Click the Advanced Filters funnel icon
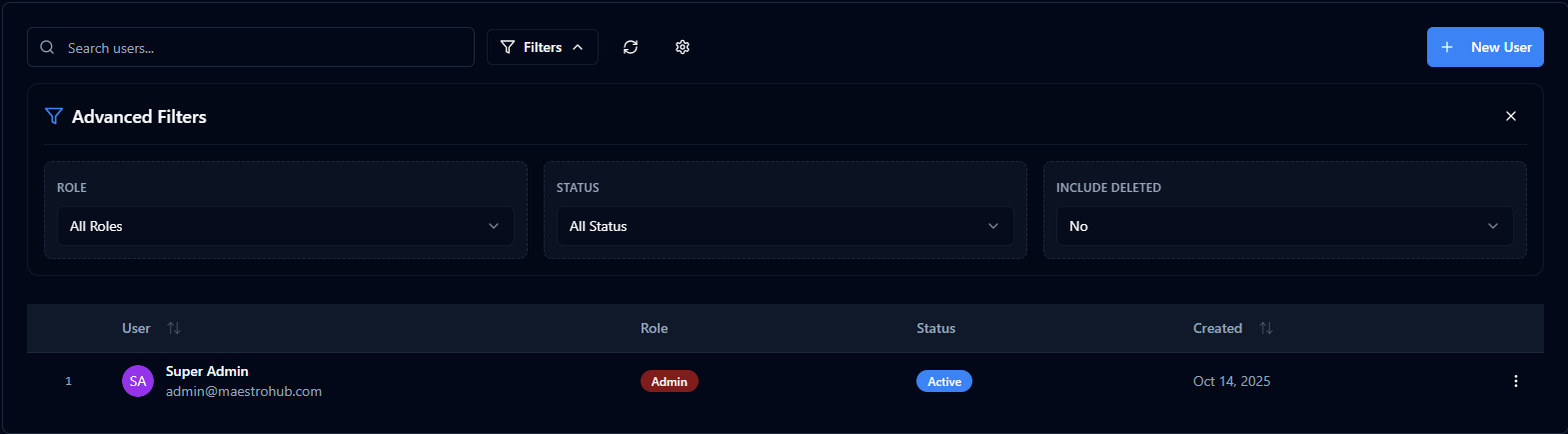The width and height of the screenshot is (1568, 434). point(54,116)
